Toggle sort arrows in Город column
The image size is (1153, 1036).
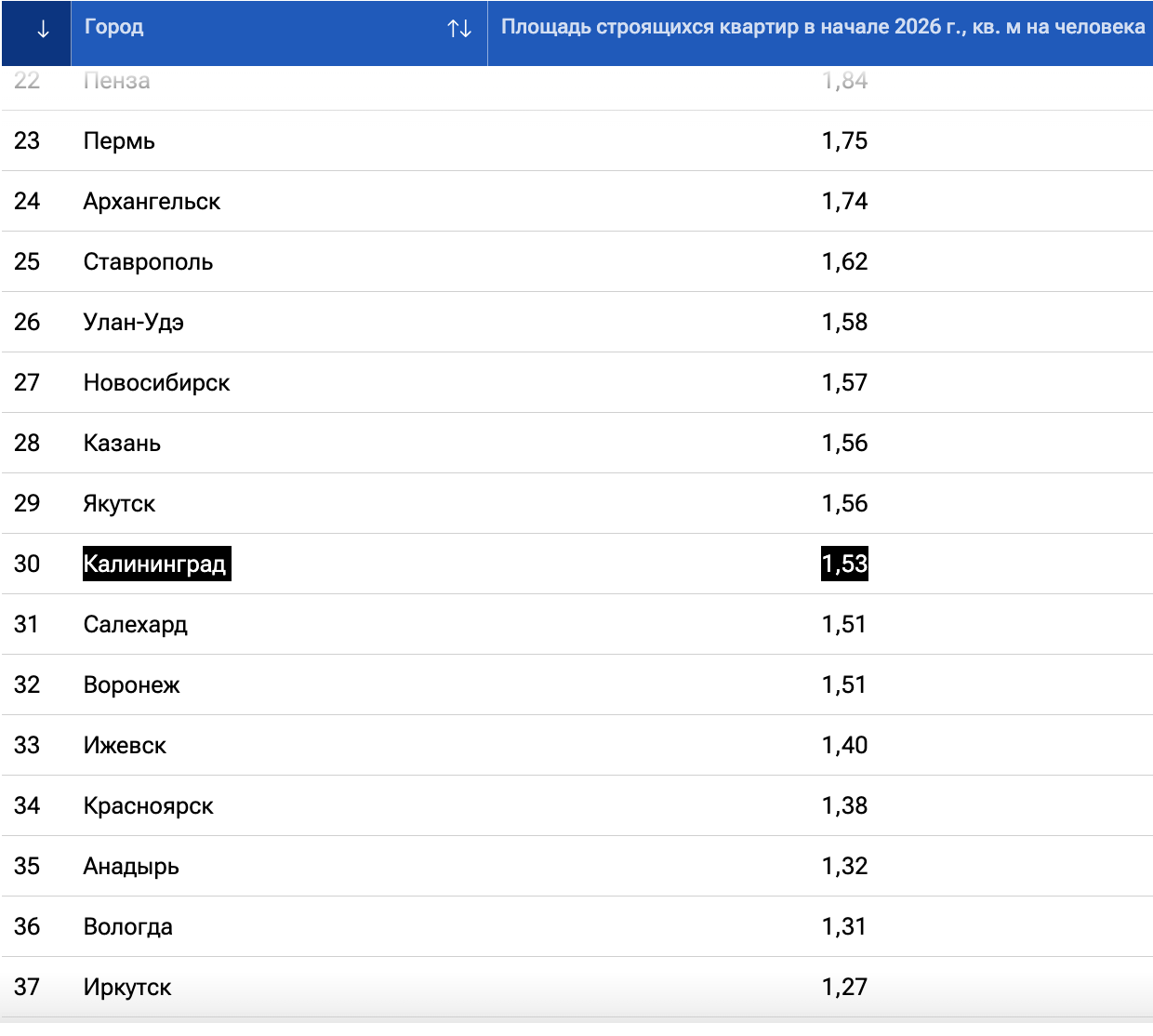coord(459,29)
